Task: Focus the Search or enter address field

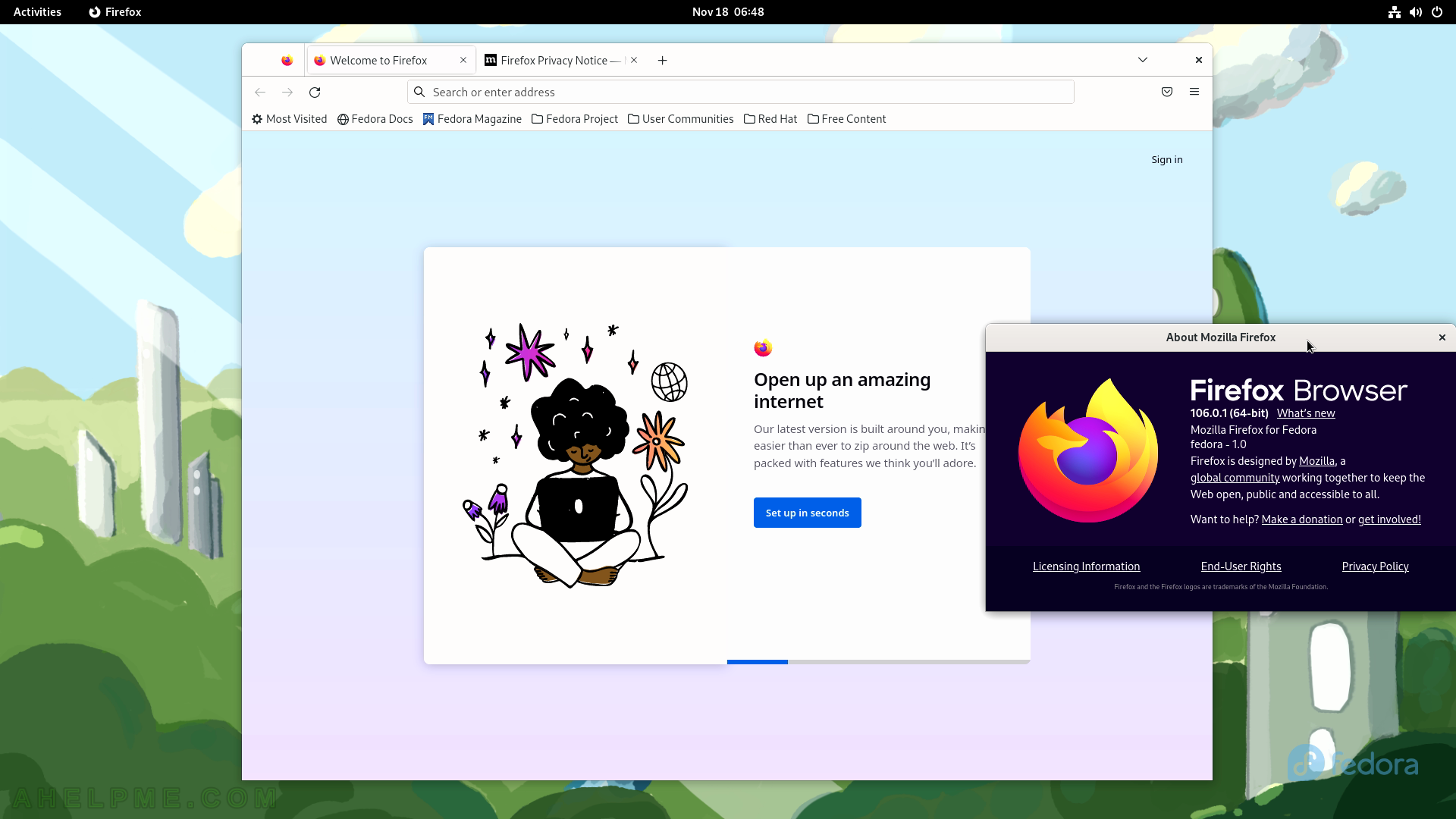Action: click(741, 92)
